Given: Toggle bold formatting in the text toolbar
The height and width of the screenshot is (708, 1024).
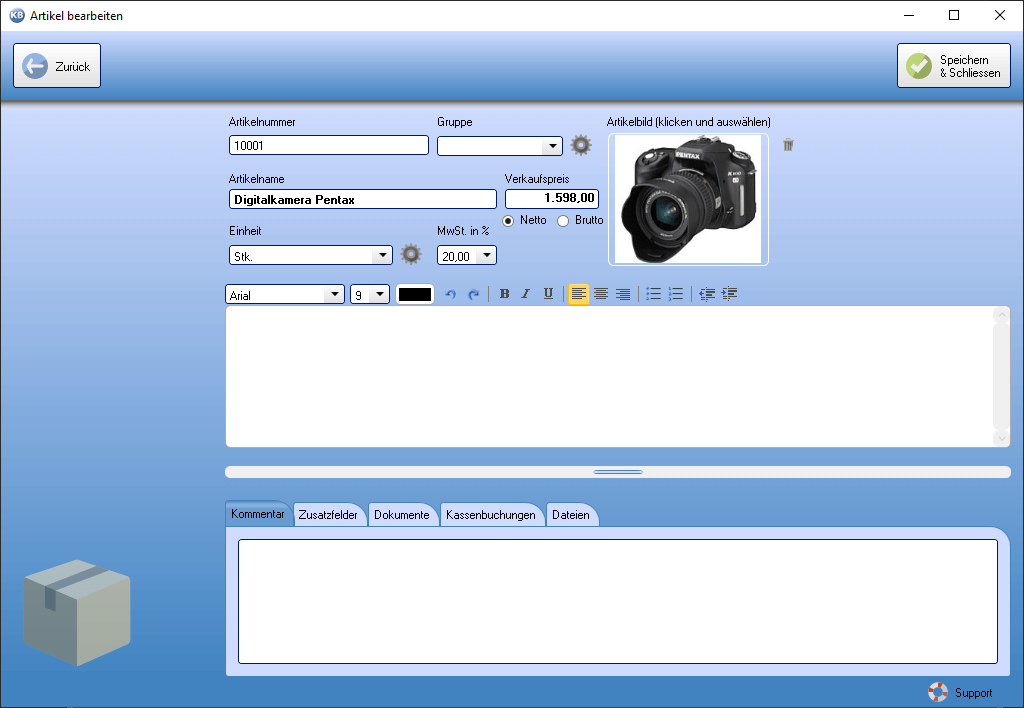Looking at the screenshot, I should (x=504, y=294).
